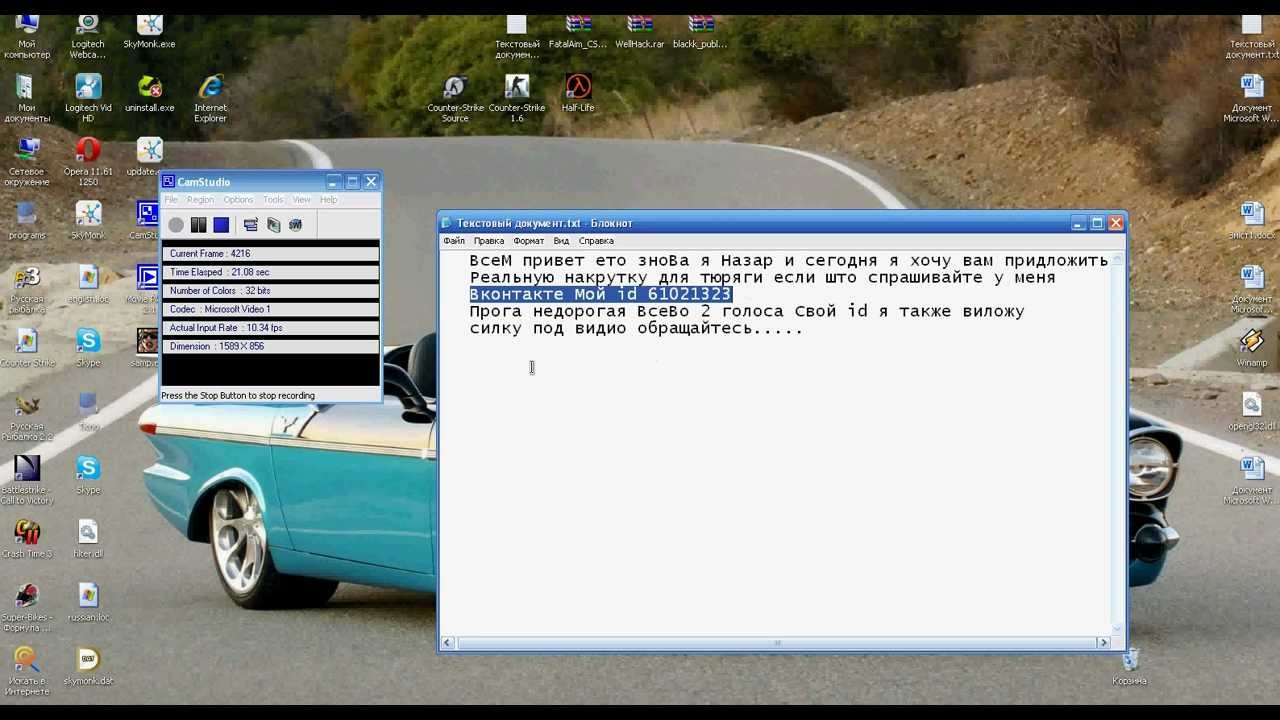Stop recording with the blue Stop button
Viewport: 1280px width, 720px height.
point(221,225)
